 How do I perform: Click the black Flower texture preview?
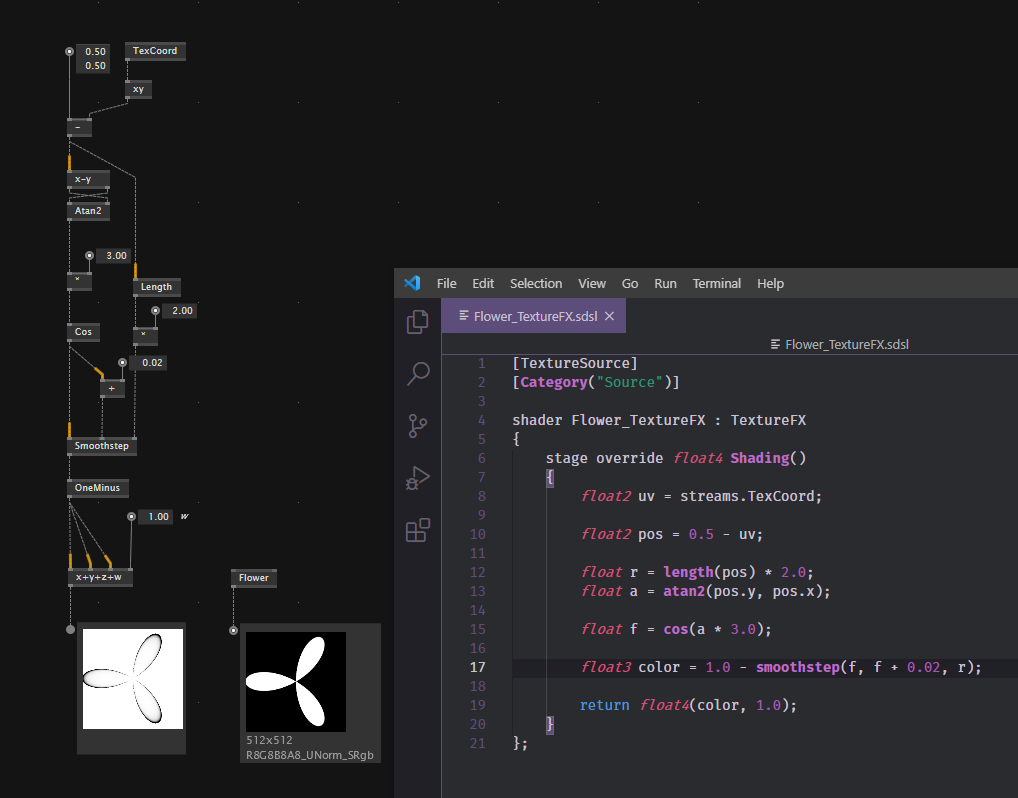point(296,682)
